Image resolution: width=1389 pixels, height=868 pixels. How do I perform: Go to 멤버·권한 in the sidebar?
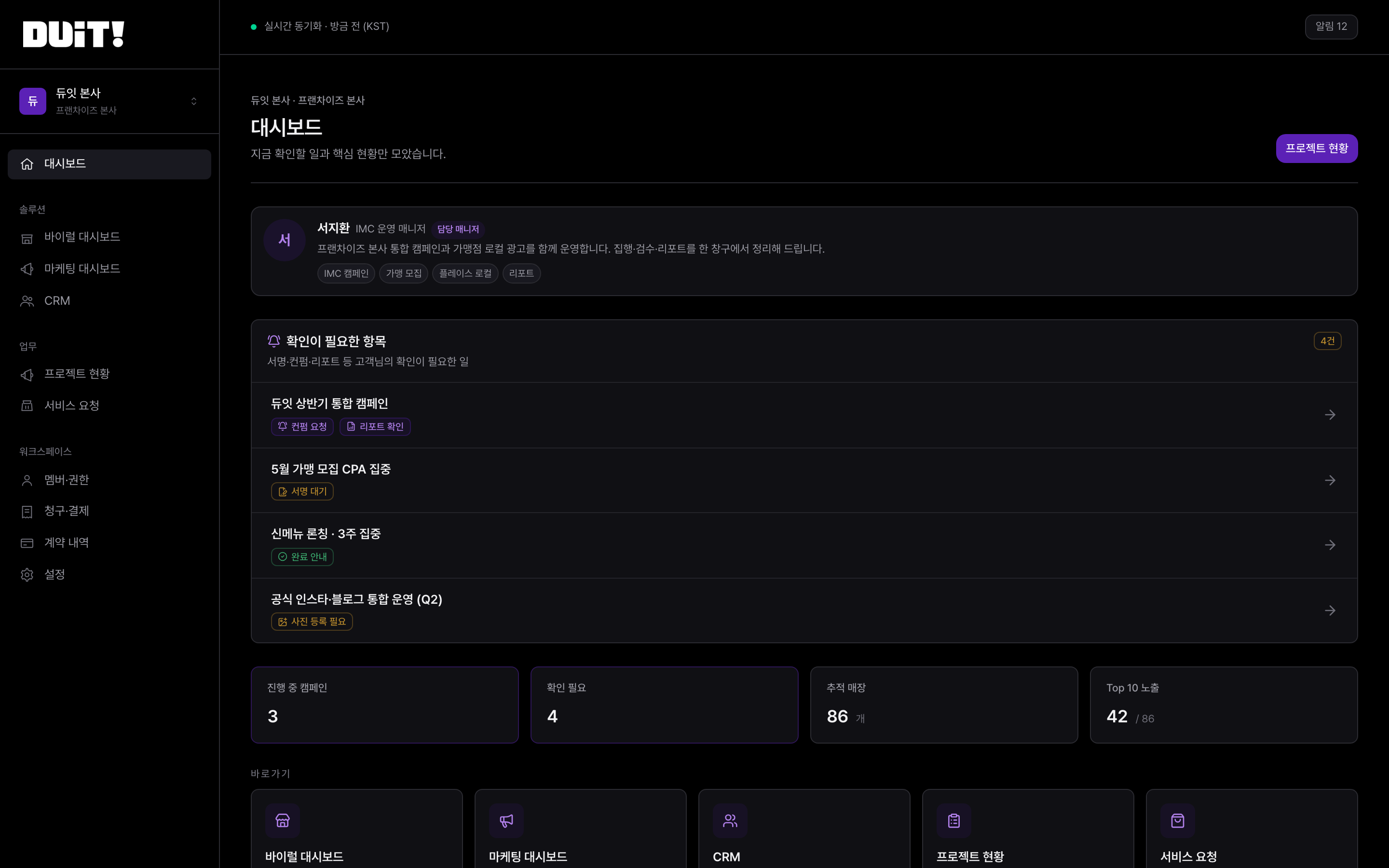(x=109, y=480)
